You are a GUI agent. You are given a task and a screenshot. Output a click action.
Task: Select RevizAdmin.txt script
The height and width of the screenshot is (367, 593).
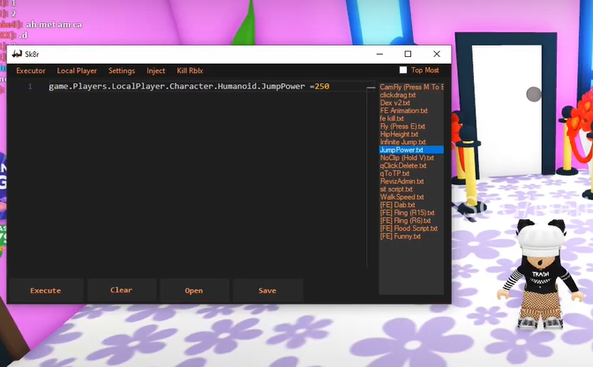[402, 181]
